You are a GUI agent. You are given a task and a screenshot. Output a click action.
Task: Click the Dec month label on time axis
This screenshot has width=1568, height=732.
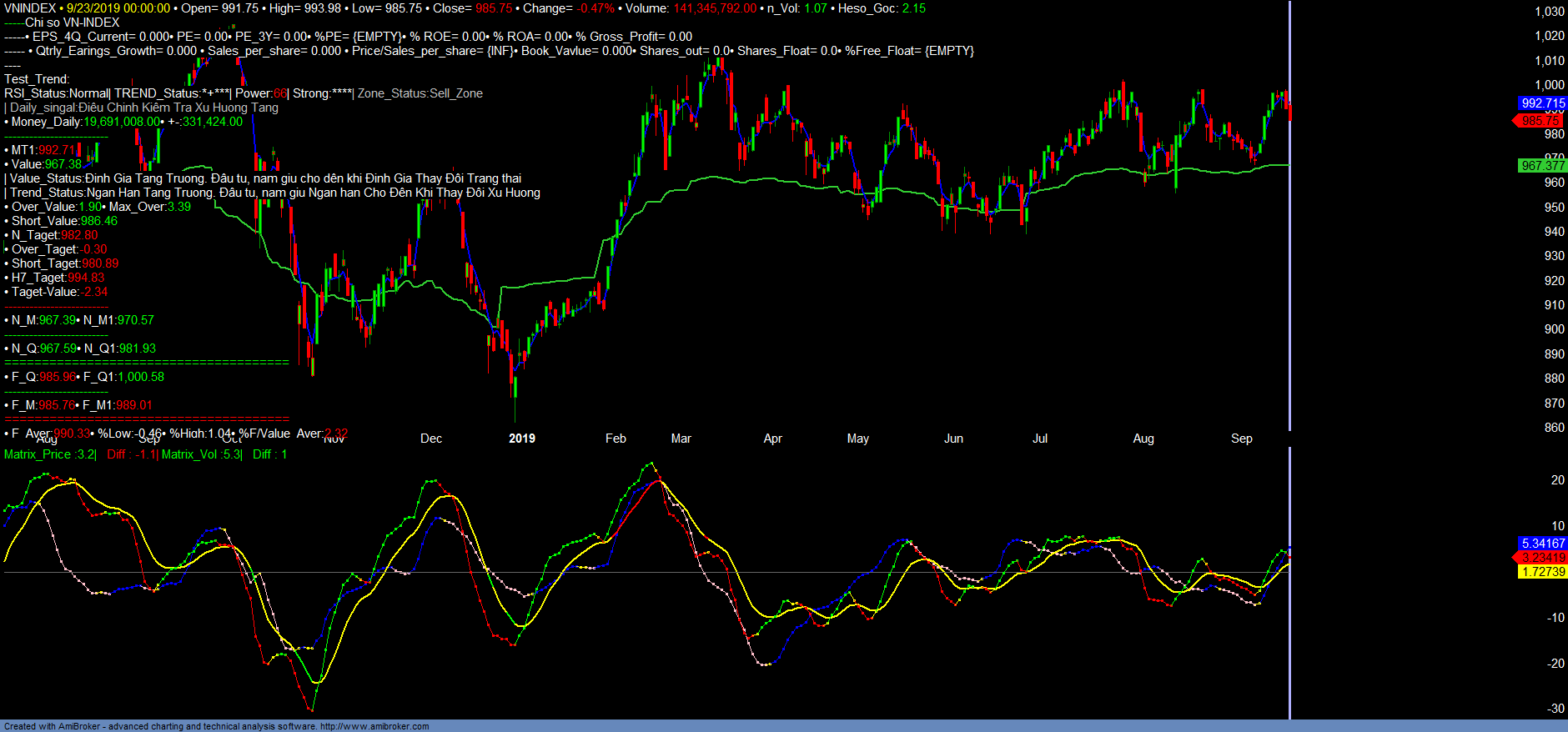431,439
